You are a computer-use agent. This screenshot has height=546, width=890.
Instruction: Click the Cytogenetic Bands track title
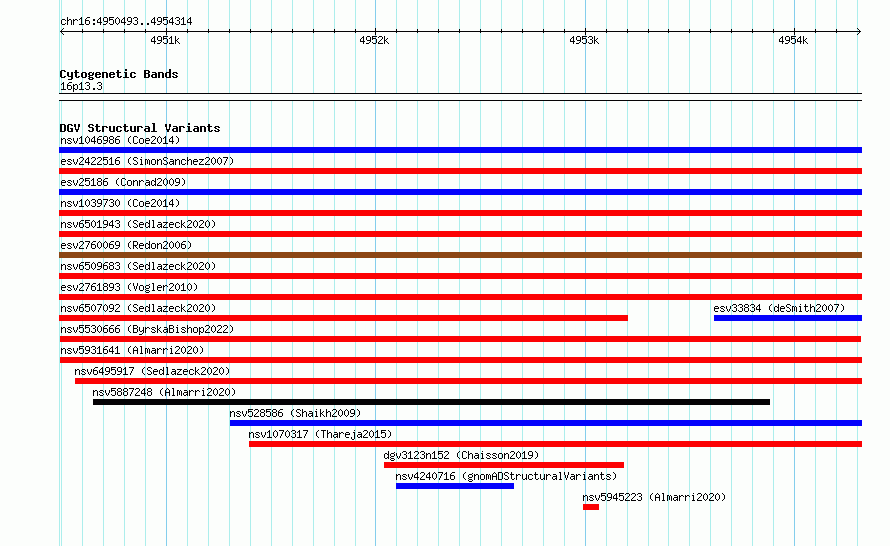point(119,74)
